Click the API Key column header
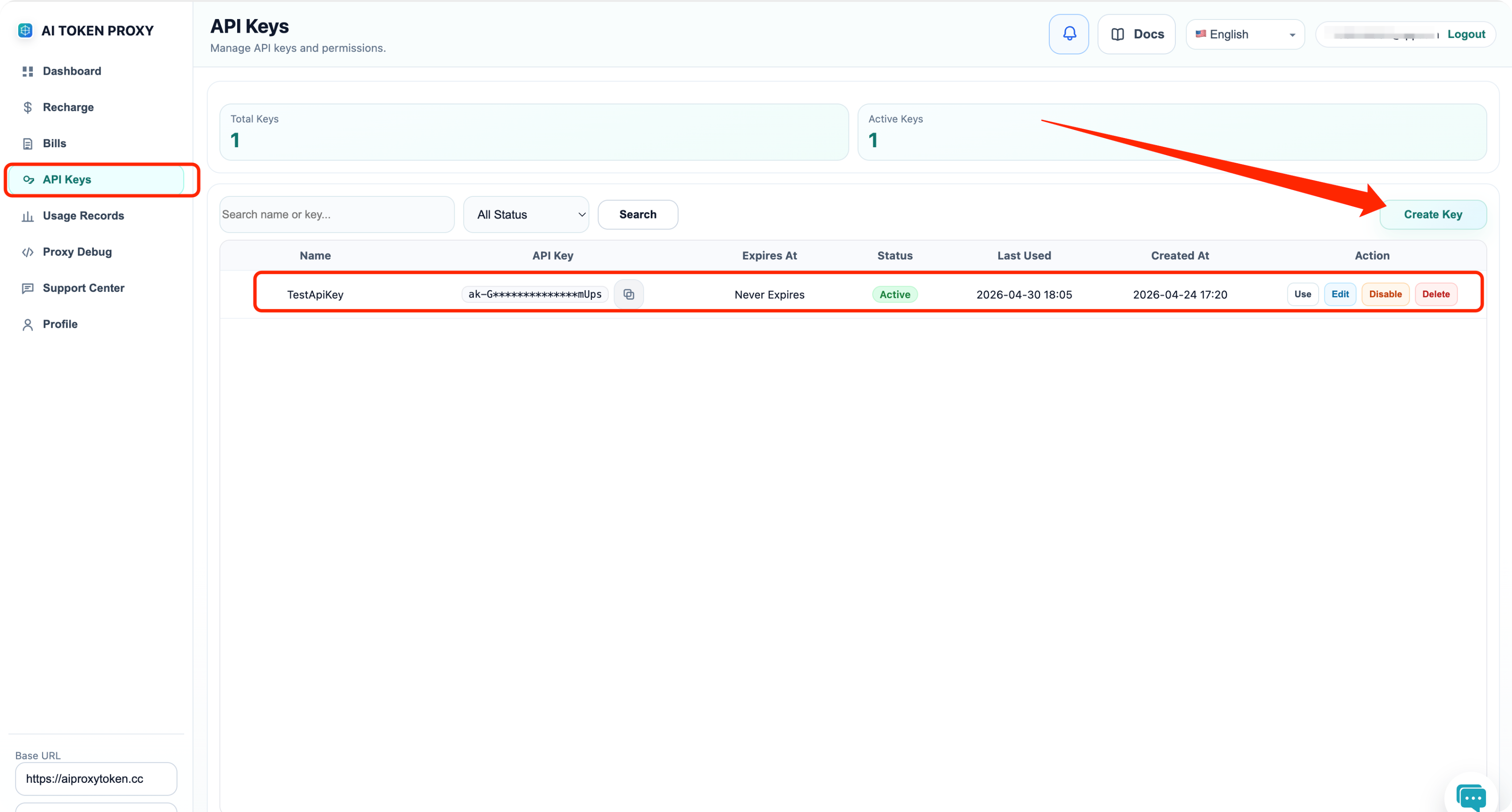The height and width of the screenshot is (812, 1512). point(553,256)
